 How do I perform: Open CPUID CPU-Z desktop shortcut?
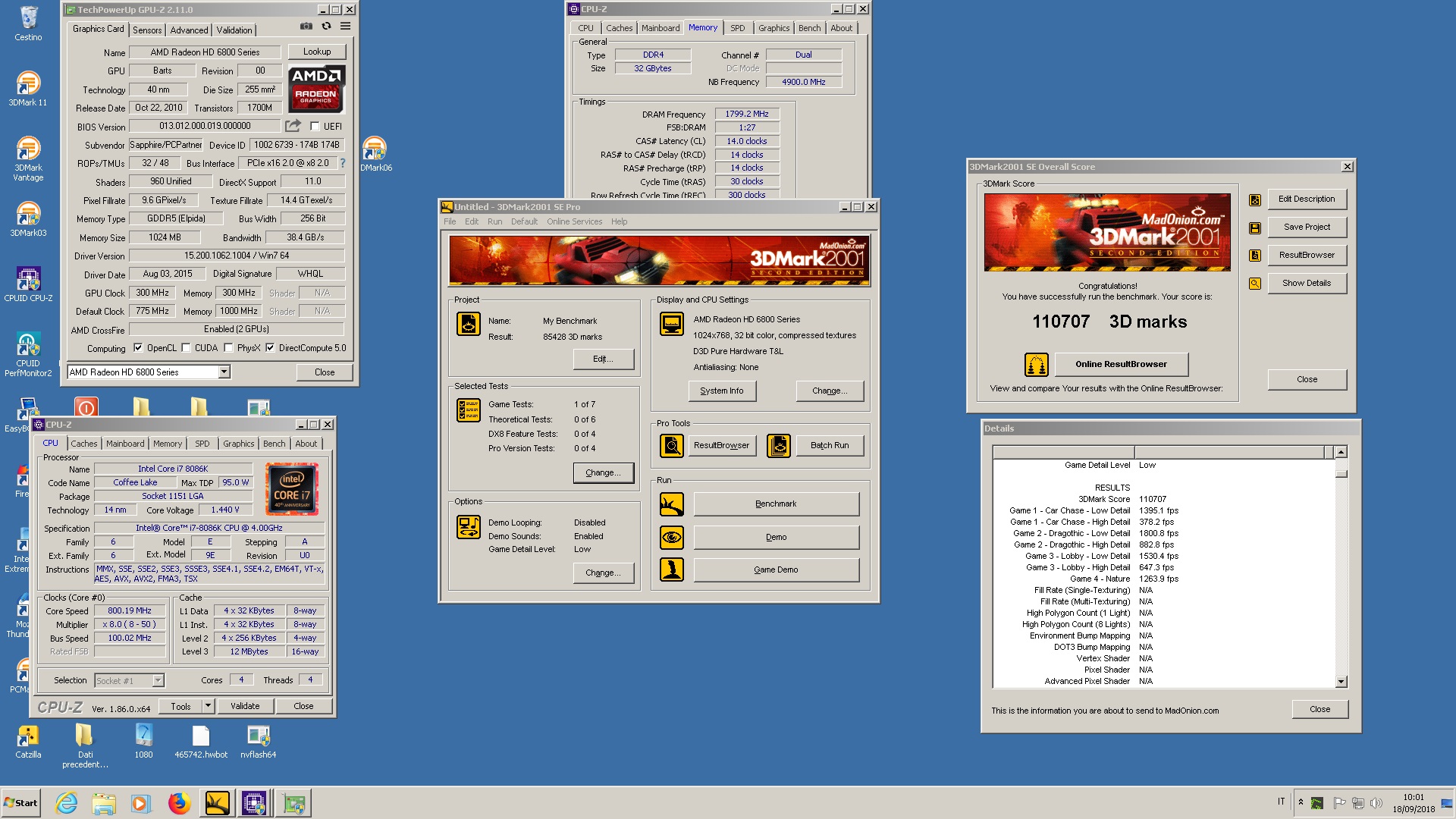click(28, 284)
